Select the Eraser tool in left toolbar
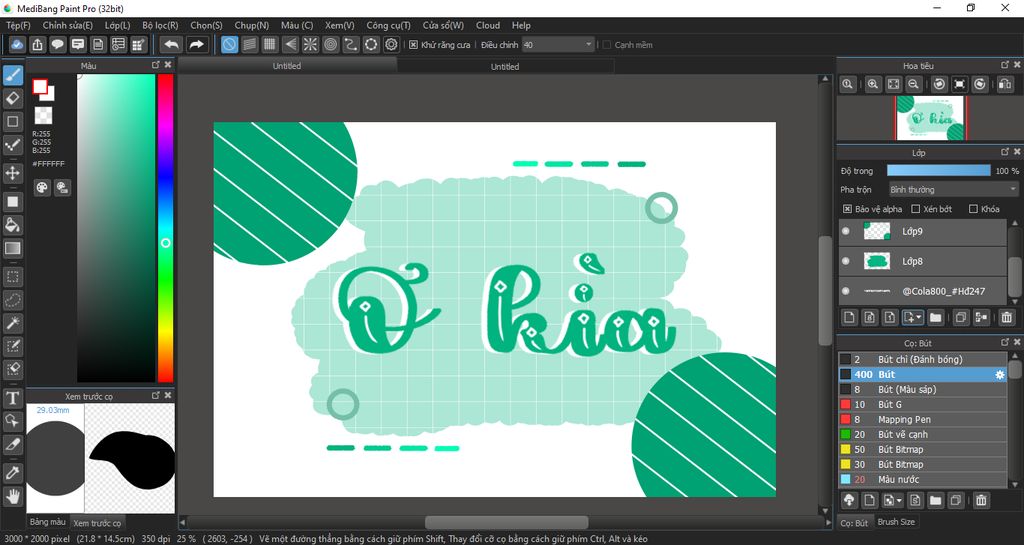 [x=13, y=98]
